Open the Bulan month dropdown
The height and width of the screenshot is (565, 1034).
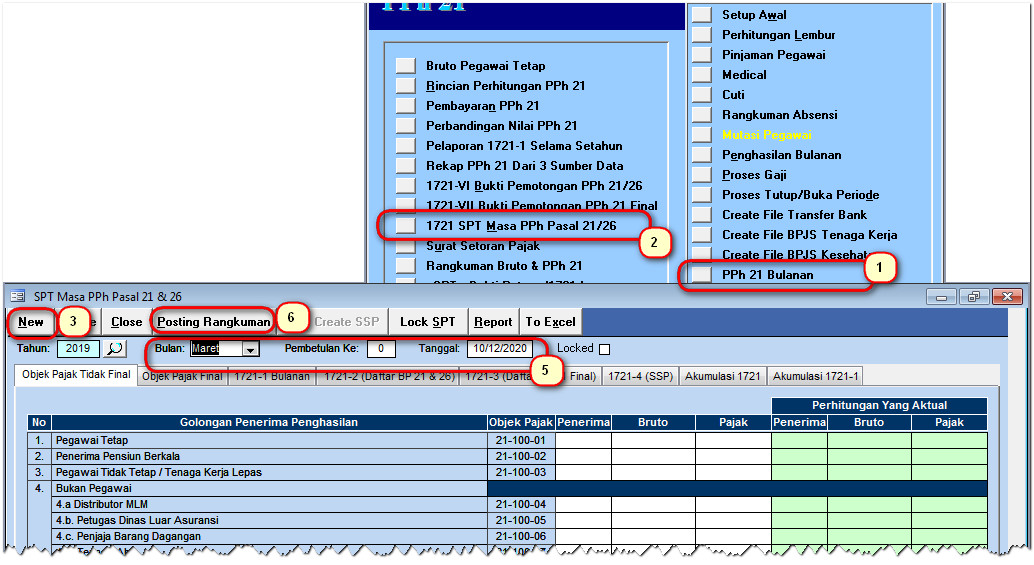pyautogui.click(x=250, y=349)
